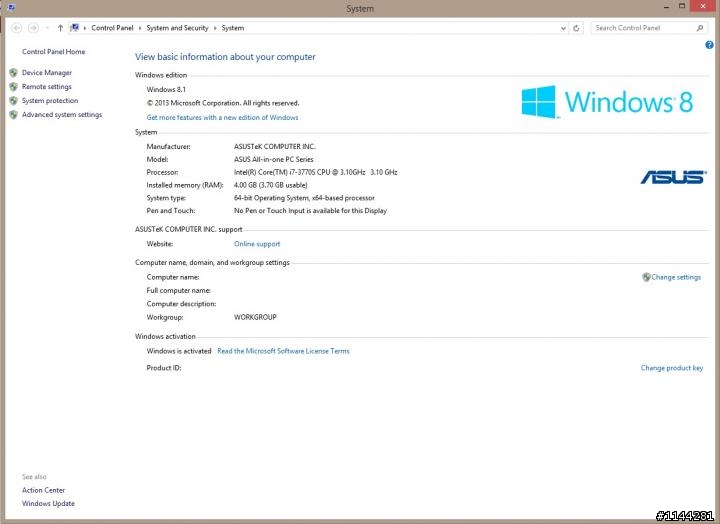The image size is (720, 524).
Task: Minimize the System window
Action: point(666,7)
